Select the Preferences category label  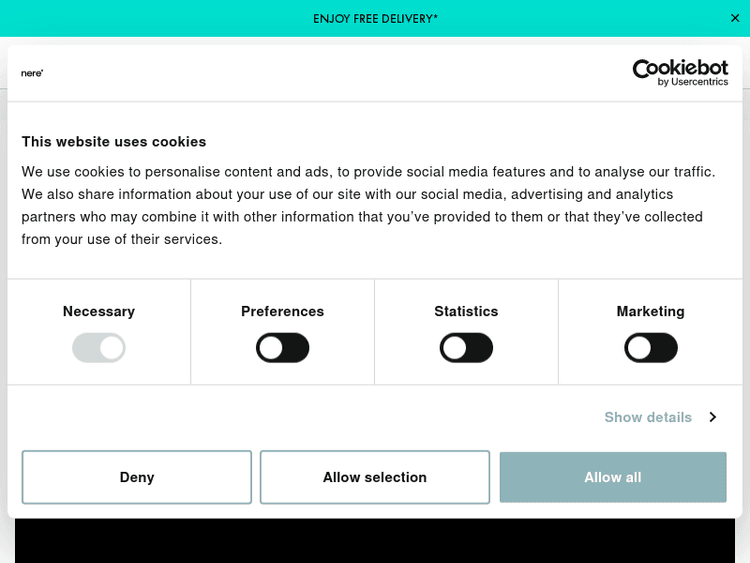coord(283,311)
